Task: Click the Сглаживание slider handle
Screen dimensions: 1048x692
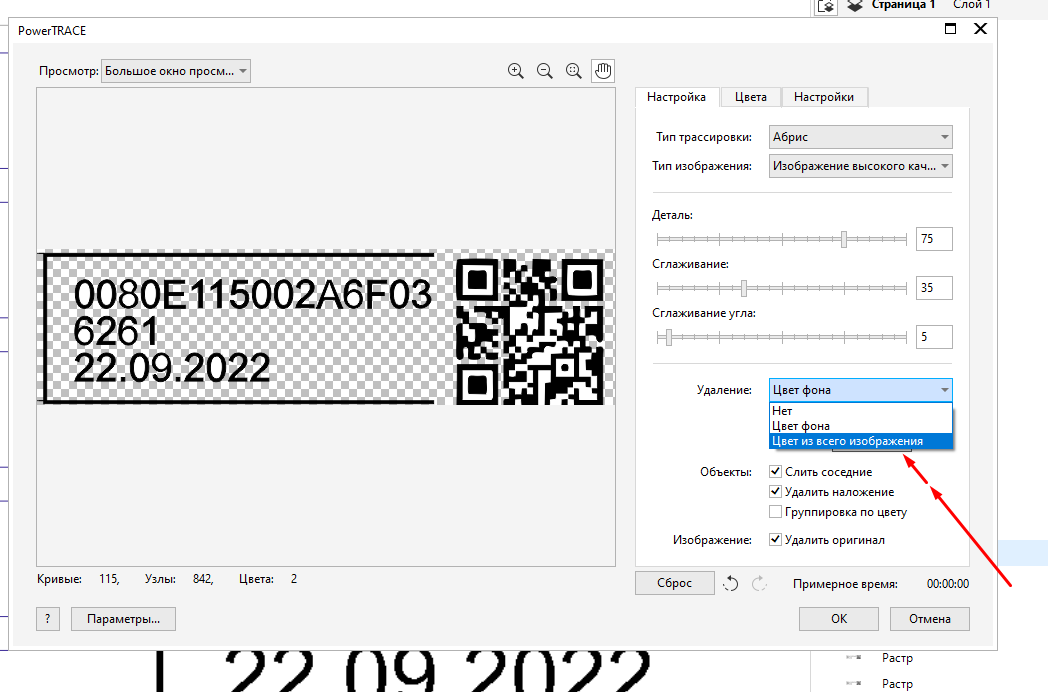Action: [x=744, y=288]
